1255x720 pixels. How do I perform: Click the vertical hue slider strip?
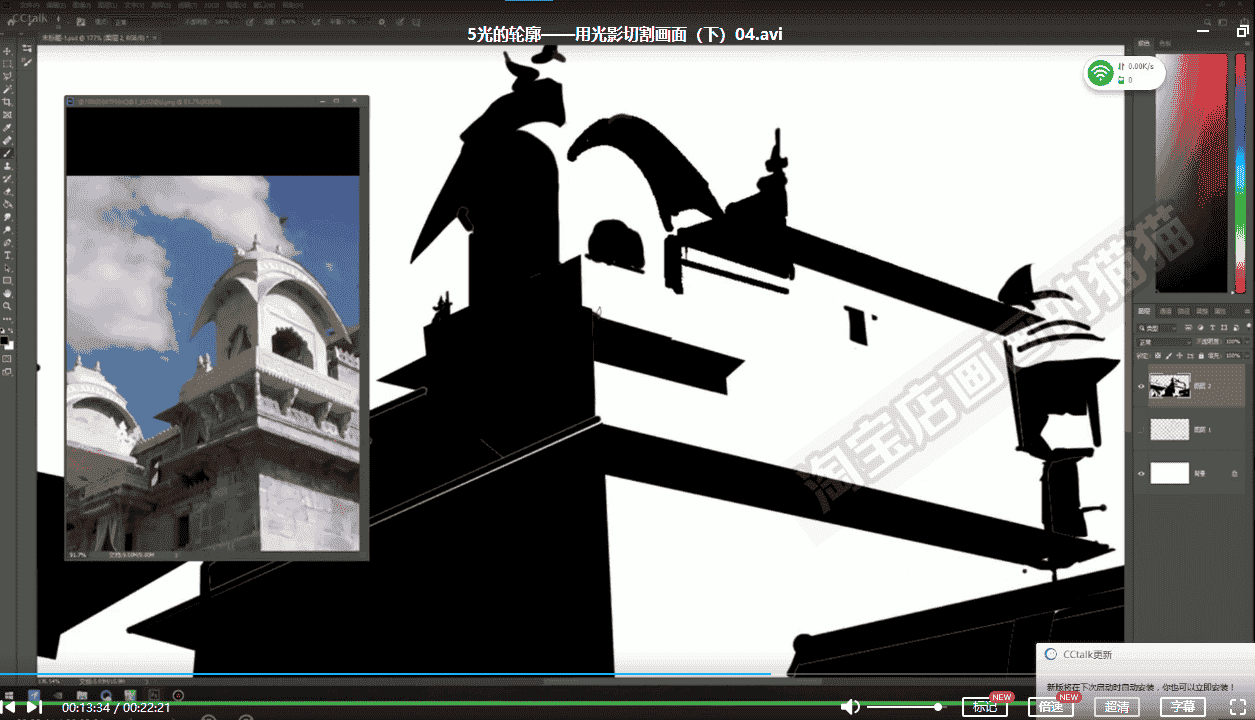click(1240, 172)
